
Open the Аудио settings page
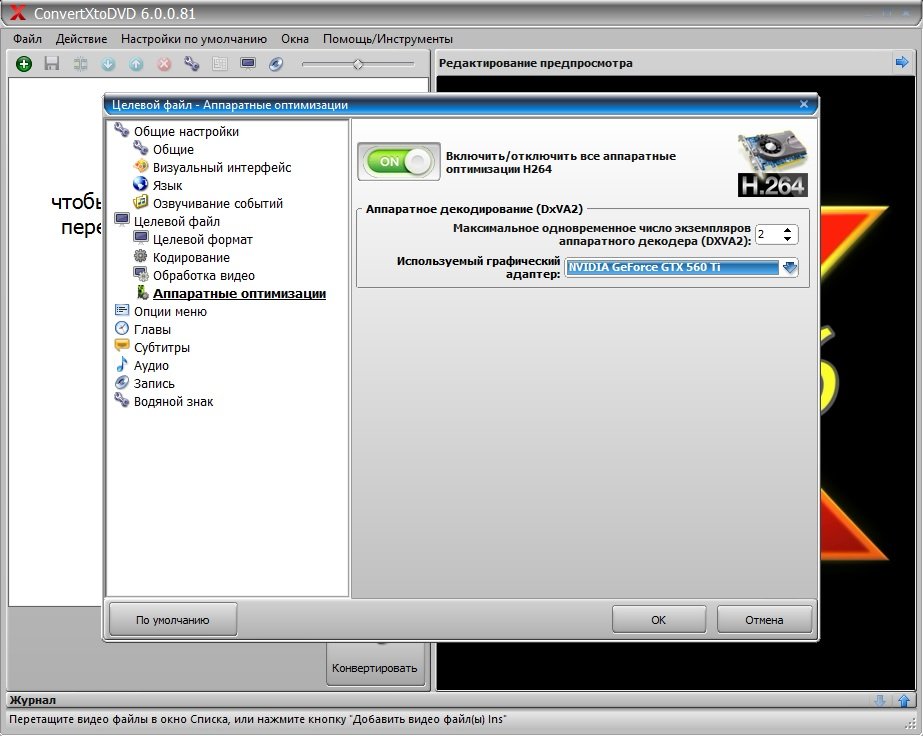tap(151, 366)
